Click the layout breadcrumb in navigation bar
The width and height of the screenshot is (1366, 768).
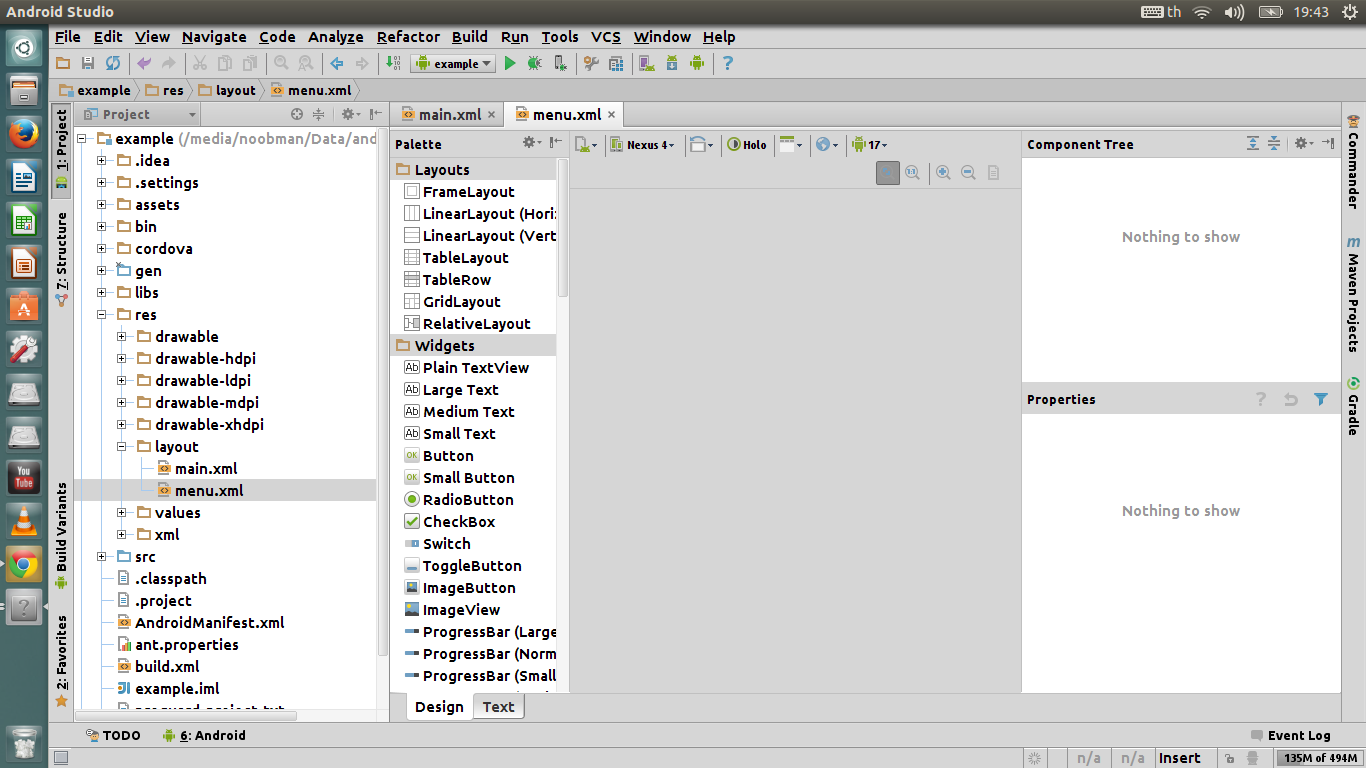point(227,90)
